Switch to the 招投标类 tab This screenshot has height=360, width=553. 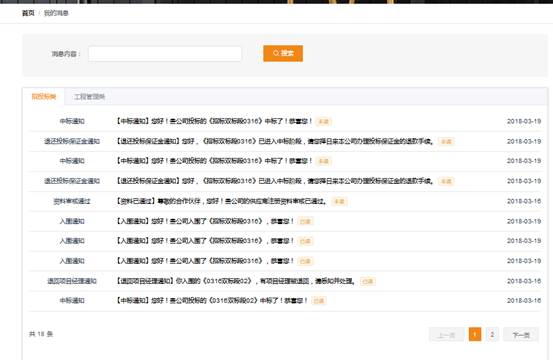[x=44, y=97]
